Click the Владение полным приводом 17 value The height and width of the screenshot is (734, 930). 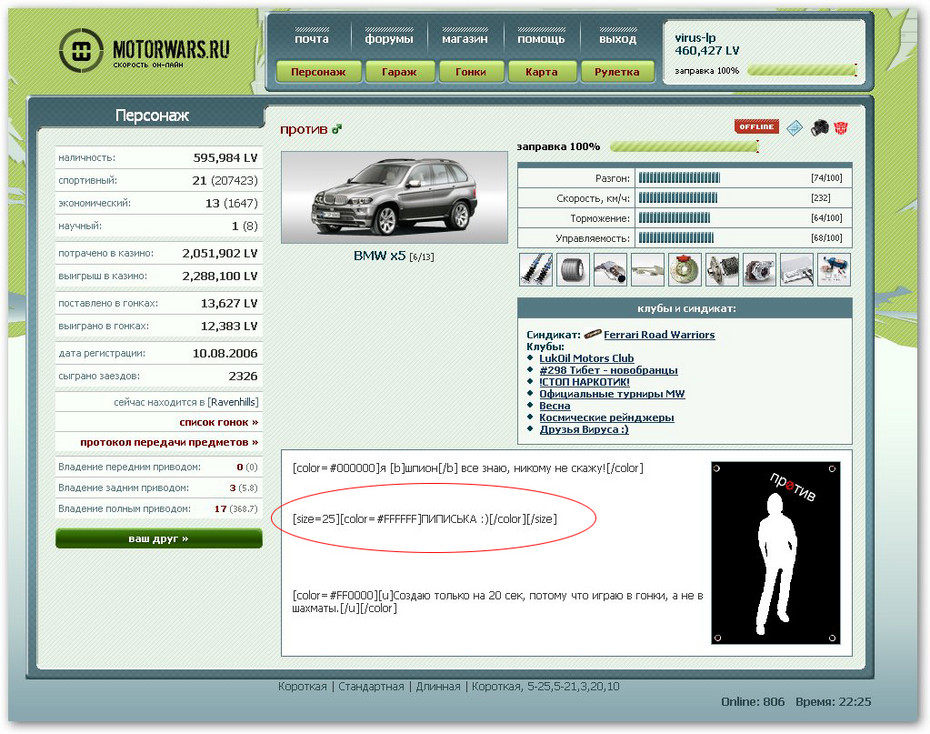(x=221, y=509)
